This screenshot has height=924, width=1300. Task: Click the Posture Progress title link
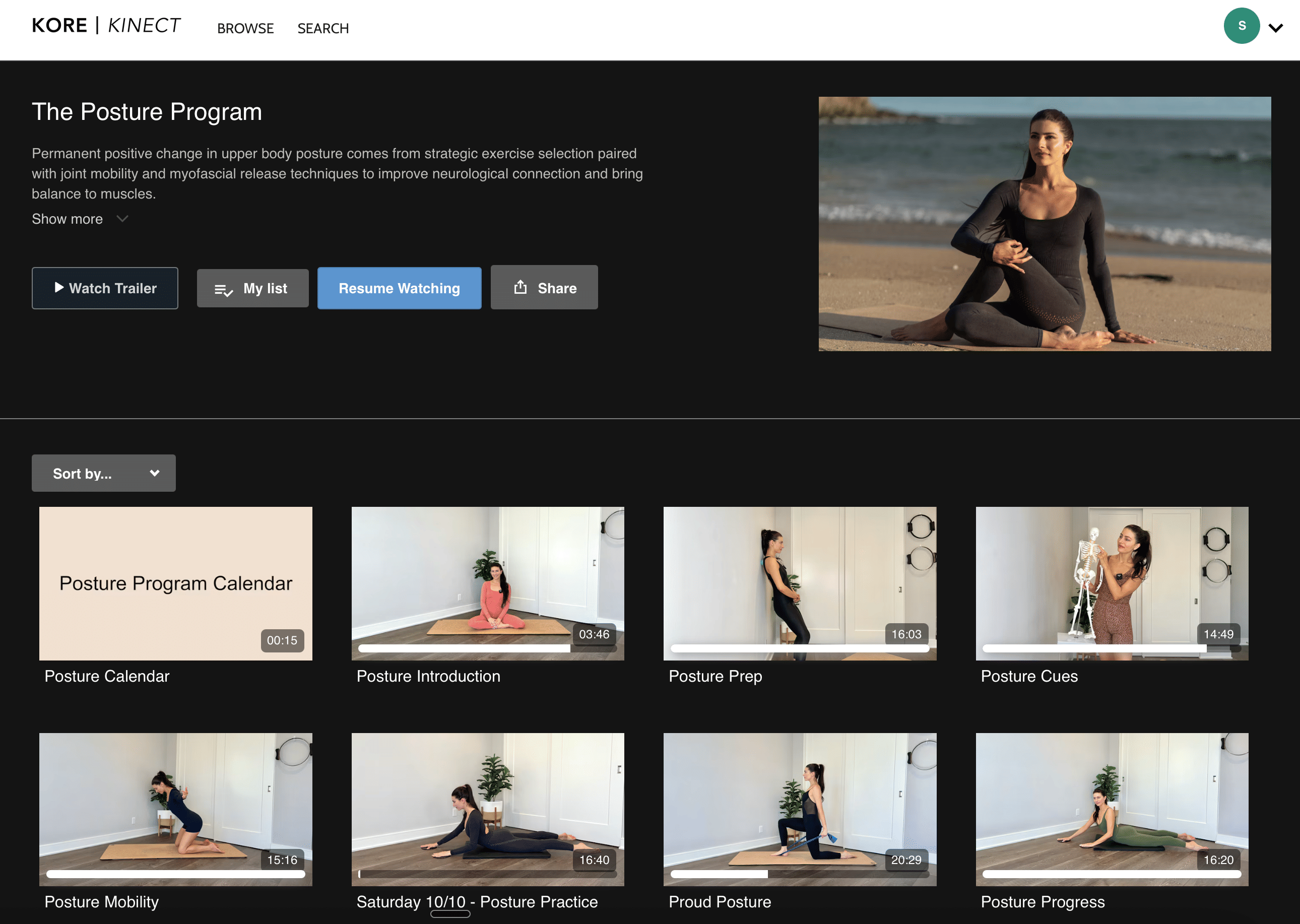(1043, 902)
